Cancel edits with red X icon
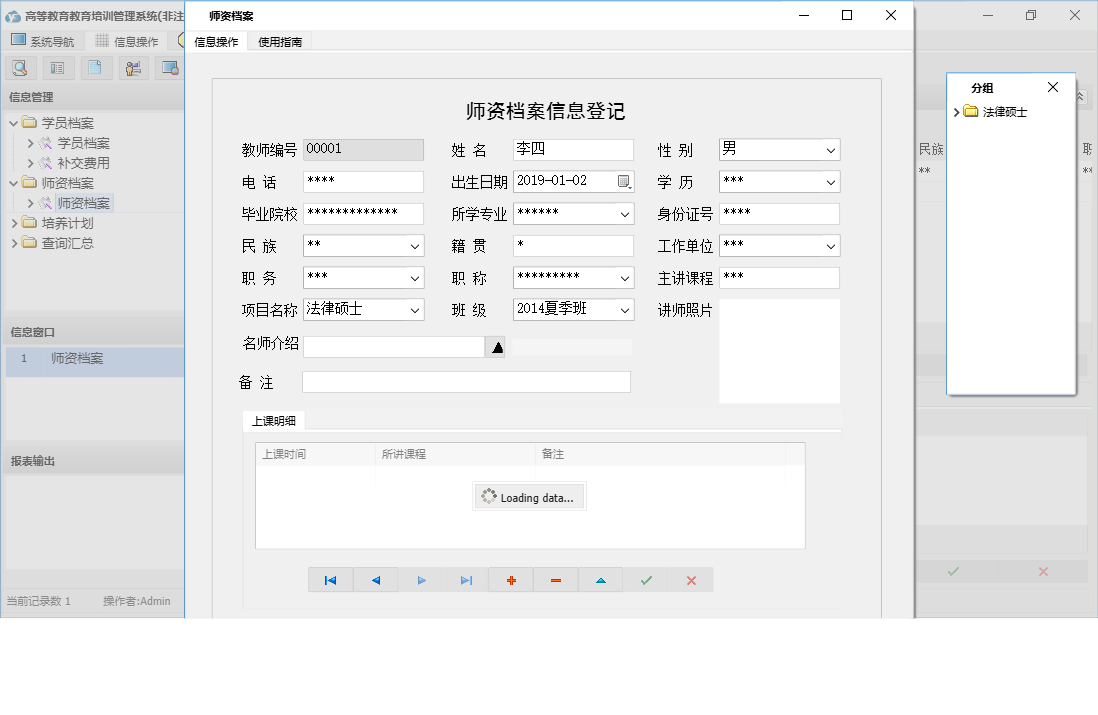This screenshot has height=715, width=1098. point(690,579)
